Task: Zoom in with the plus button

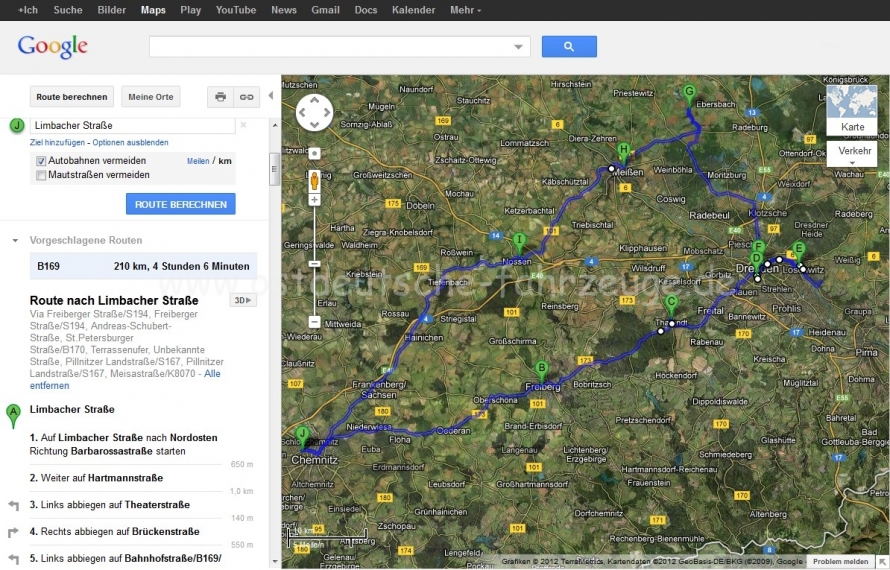Action: click(314, 200)
